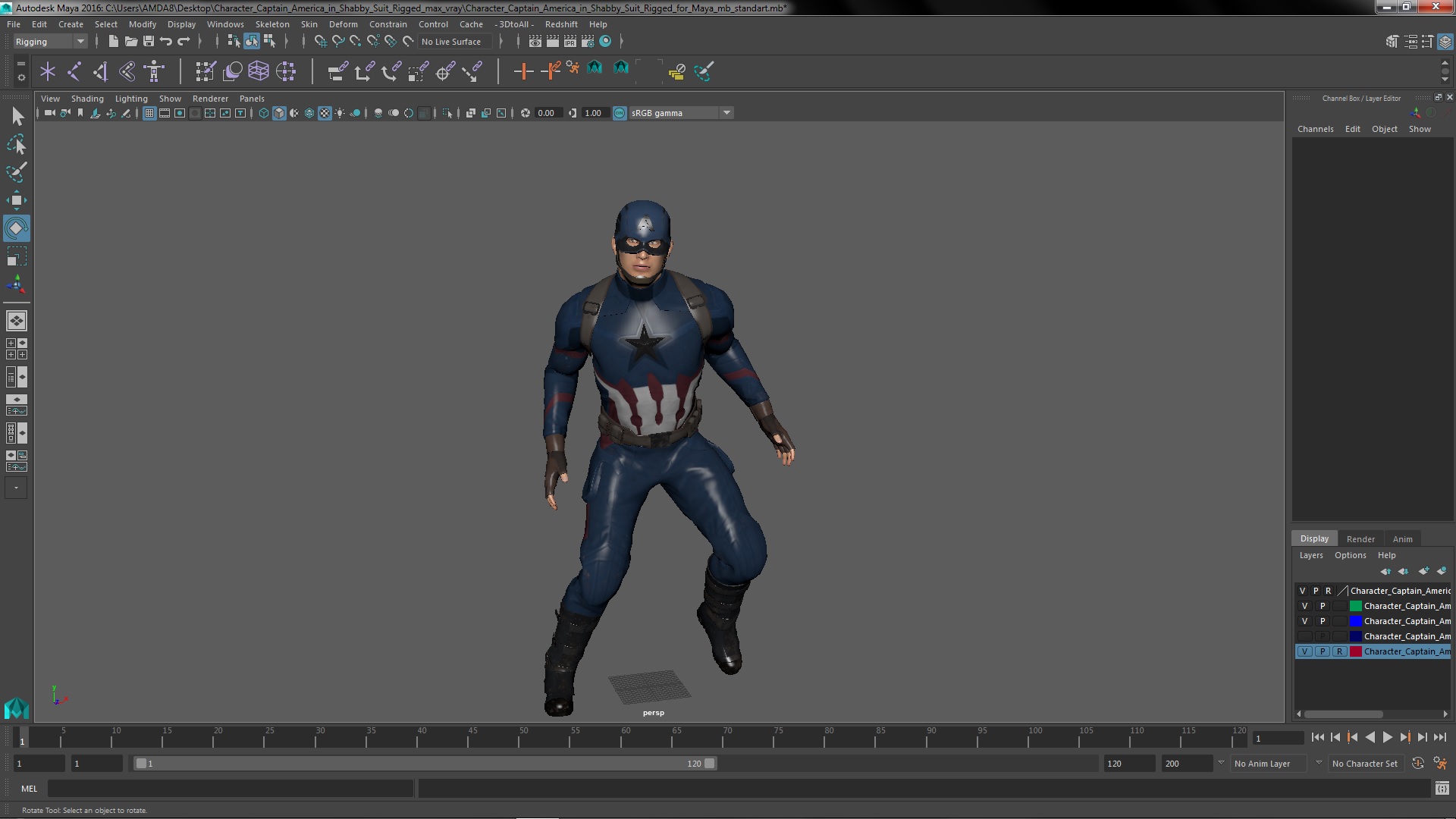1456x819 pixels.
Task: Toggle visibility V of the red layer
Action: tap(1304, 651)
